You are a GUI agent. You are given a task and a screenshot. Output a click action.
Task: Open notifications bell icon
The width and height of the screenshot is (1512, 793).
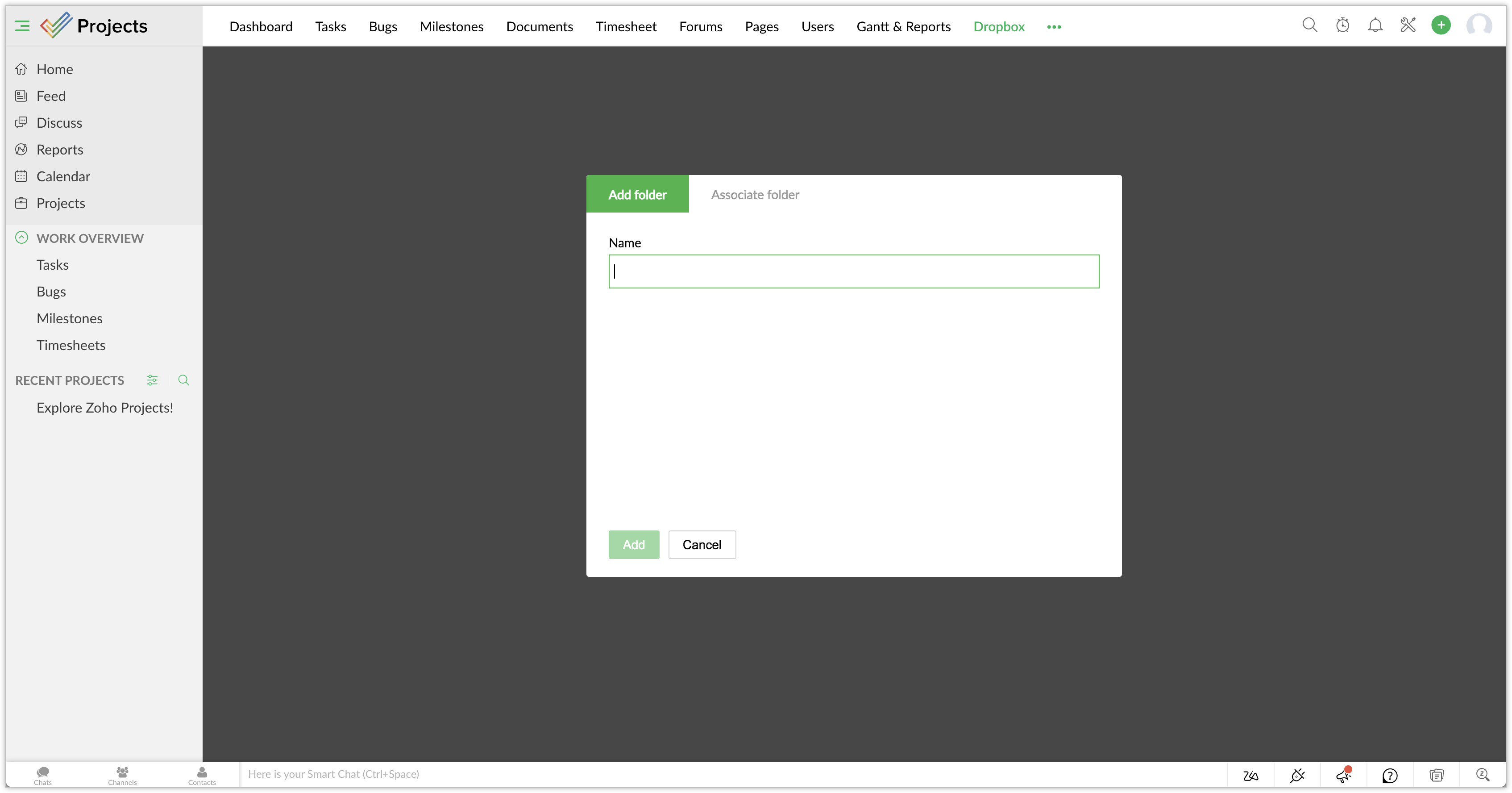(x=1375, y=25)
